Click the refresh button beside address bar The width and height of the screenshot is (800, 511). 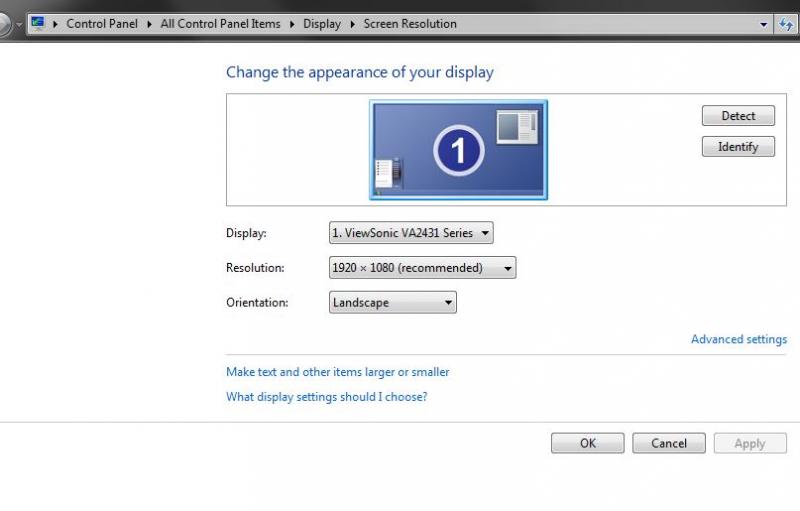coord(786,24)
